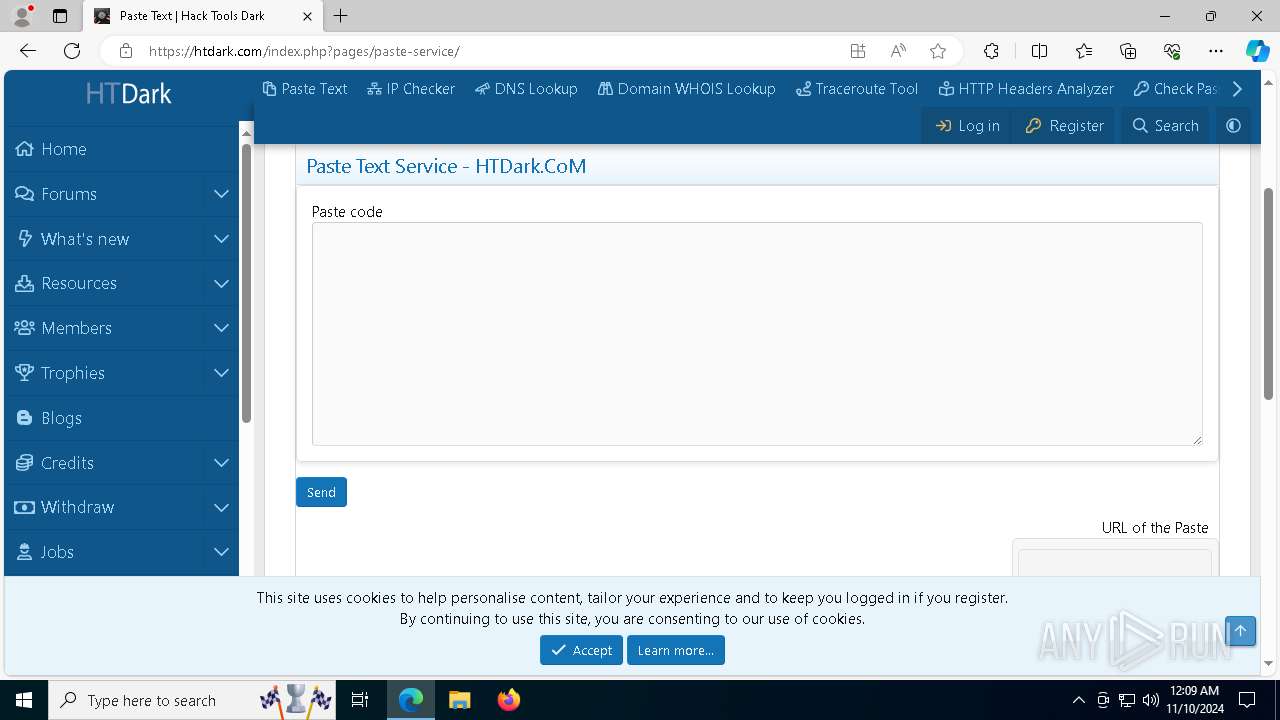
Task: Go to Home in sidebar
Action: (x=121, y=149)
